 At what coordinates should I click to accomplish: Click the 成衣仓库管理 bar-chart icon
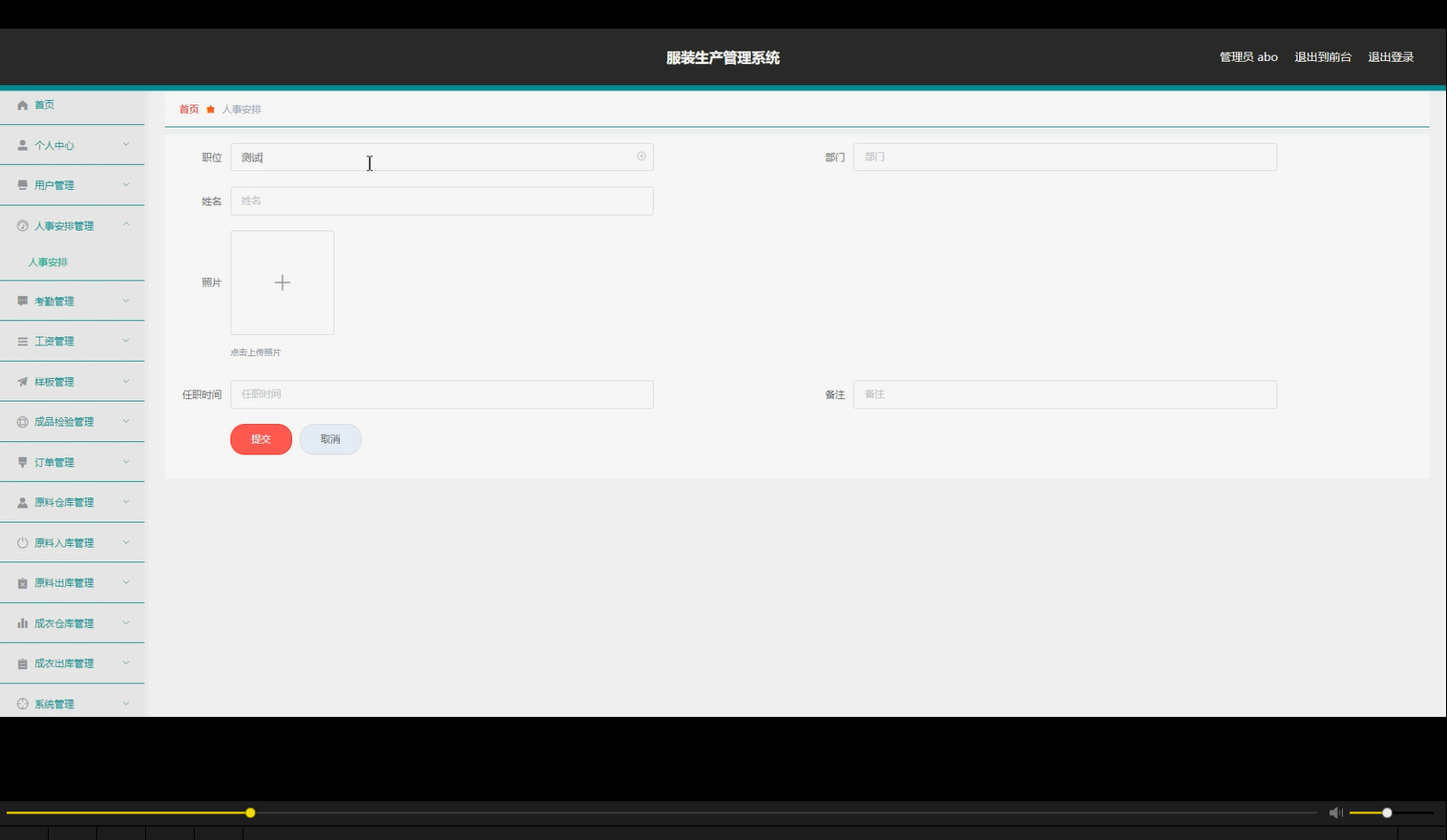click(23, 623)
